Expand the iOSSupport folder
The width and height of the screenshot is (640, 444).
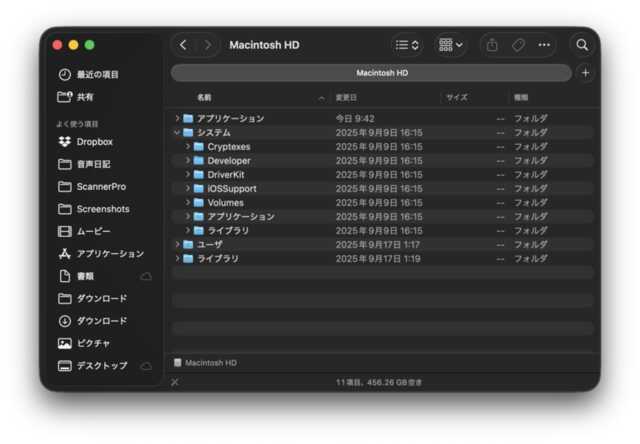[x=187, y=189]
